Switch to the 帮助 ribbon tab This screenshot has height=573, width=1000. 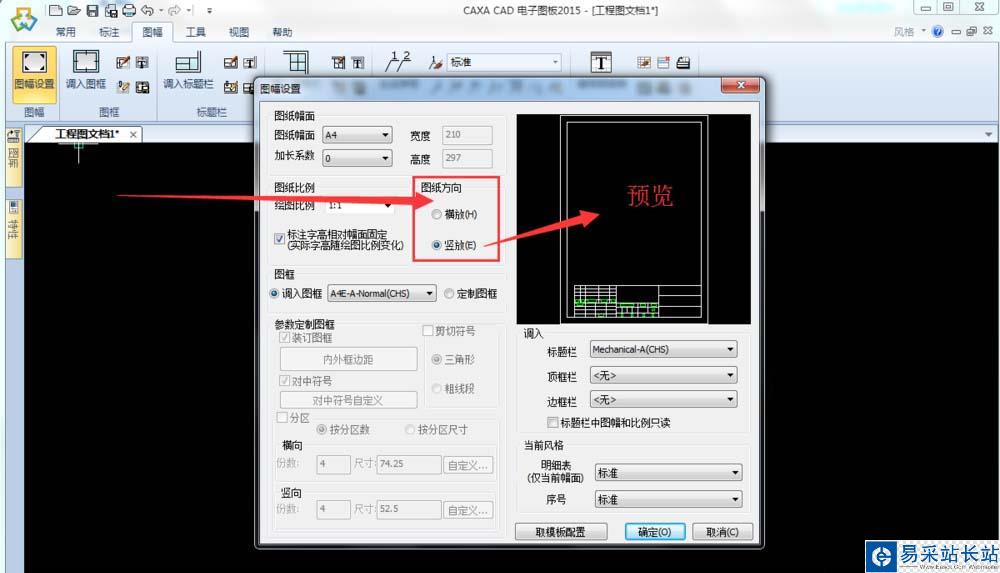point(282,32)
